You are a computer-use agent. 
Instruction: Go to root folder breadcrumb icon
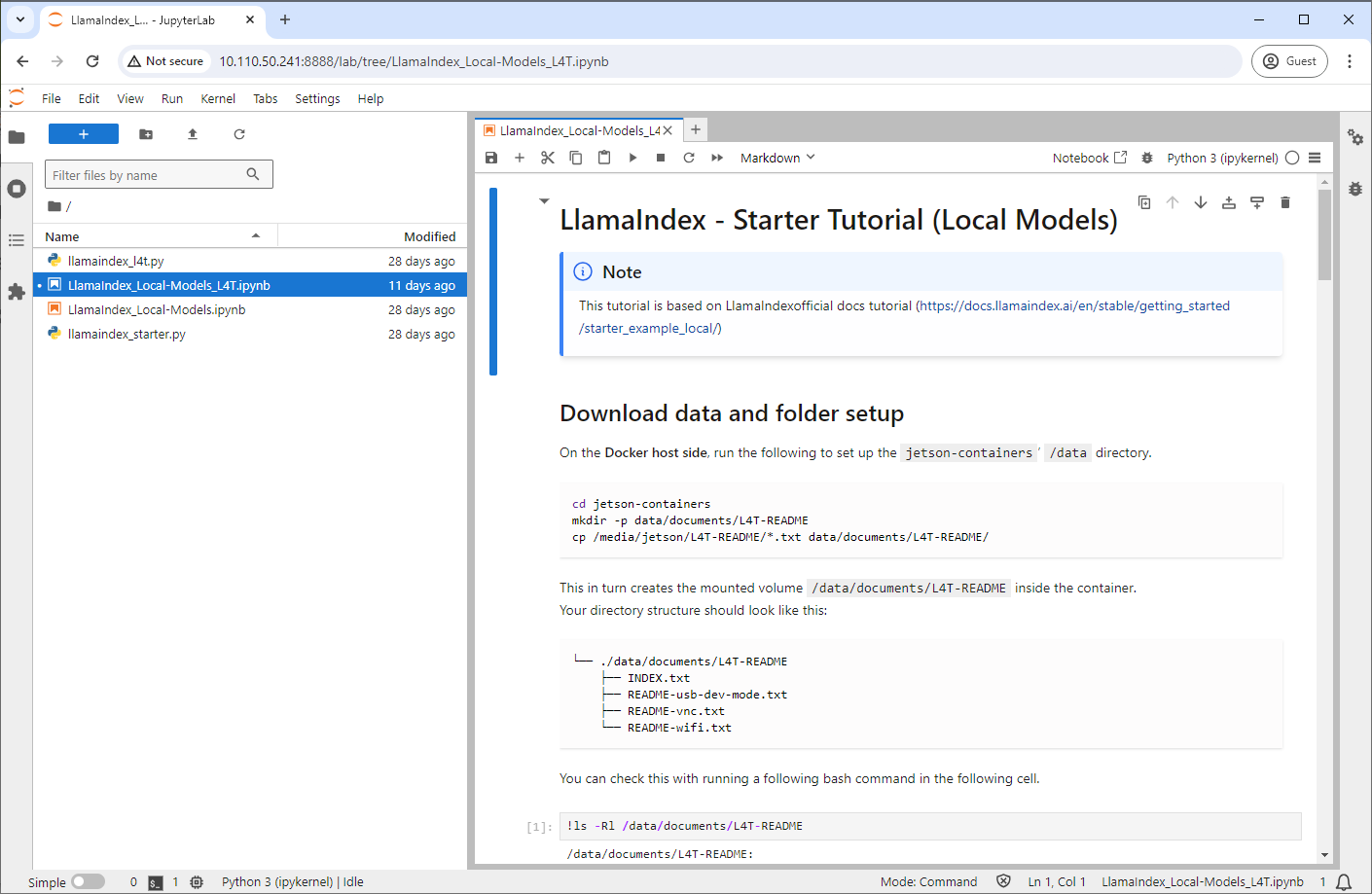pyautogui.click(x=54, y=206)
